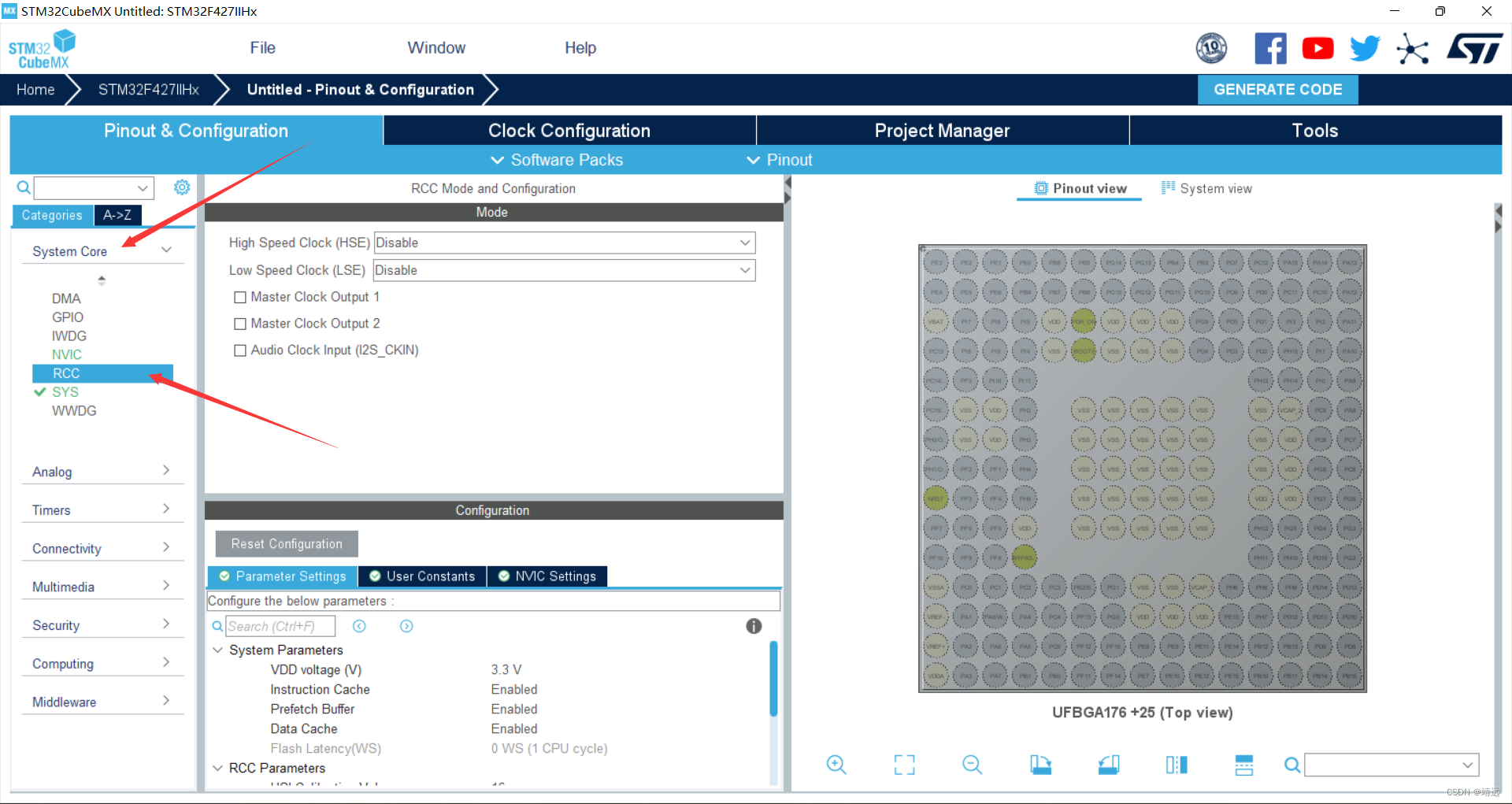Click the 10-year anniversary badge icon
This screenshot has width=1512, height=804.
click(1211, 49)
